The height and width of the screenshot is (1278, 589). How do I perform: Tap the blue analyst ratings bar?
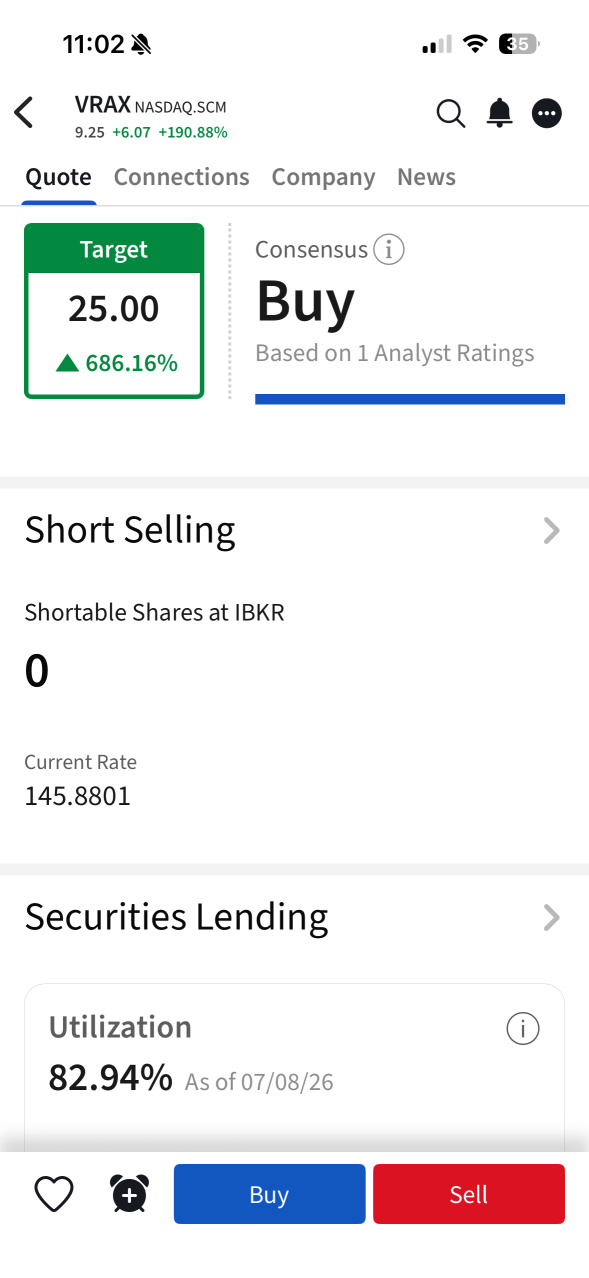point(410,399)
